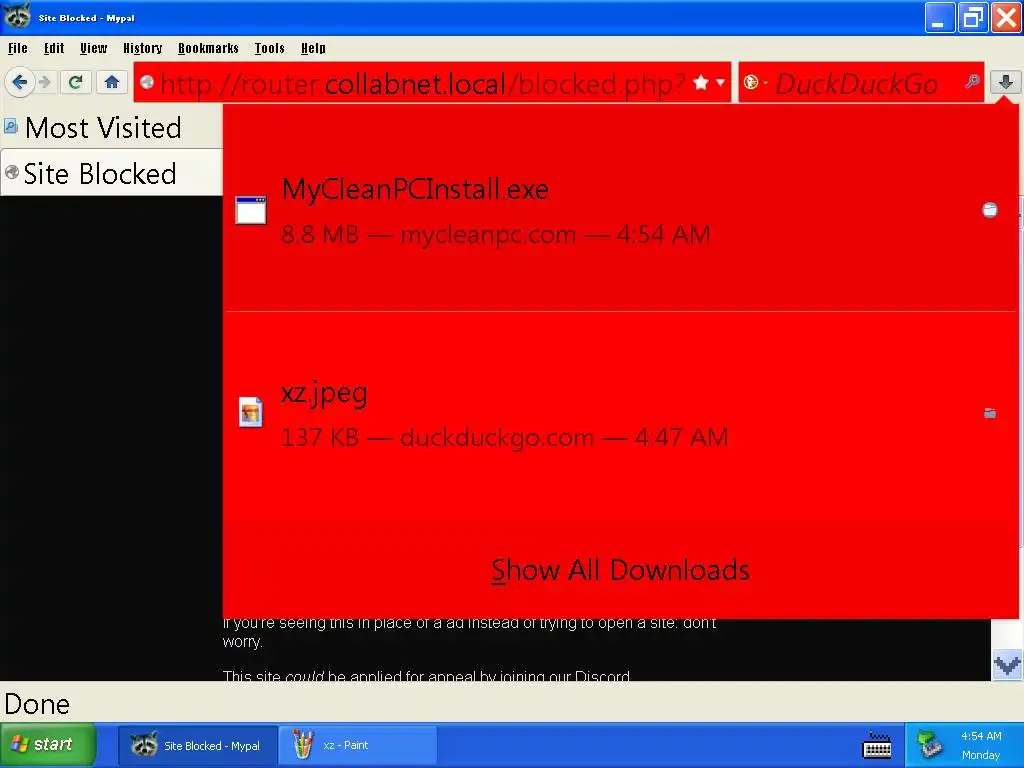Viewport: 1024px width, 768px height.
Task: Click the Mypal raccoon icon in title bar
Action: pyautogui.click(x=16, y=16)
